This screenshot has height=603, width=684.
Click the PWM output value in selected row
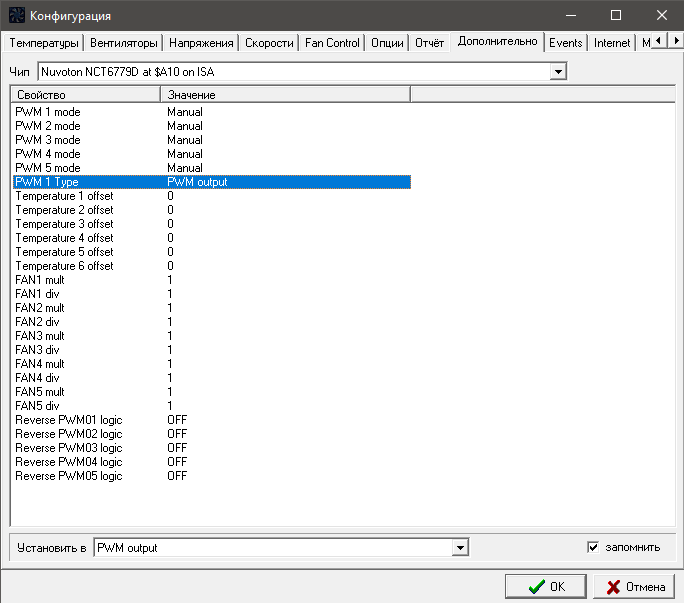pos(197,182)
